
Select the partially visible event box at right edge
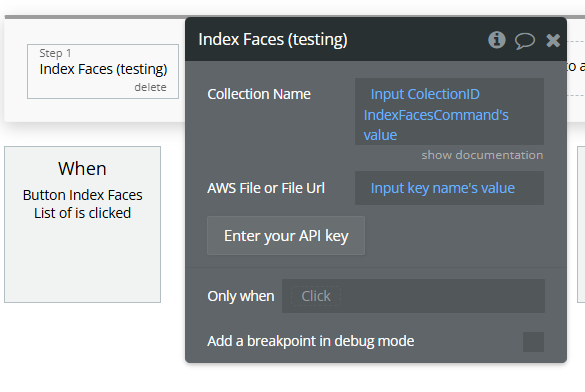581,224
